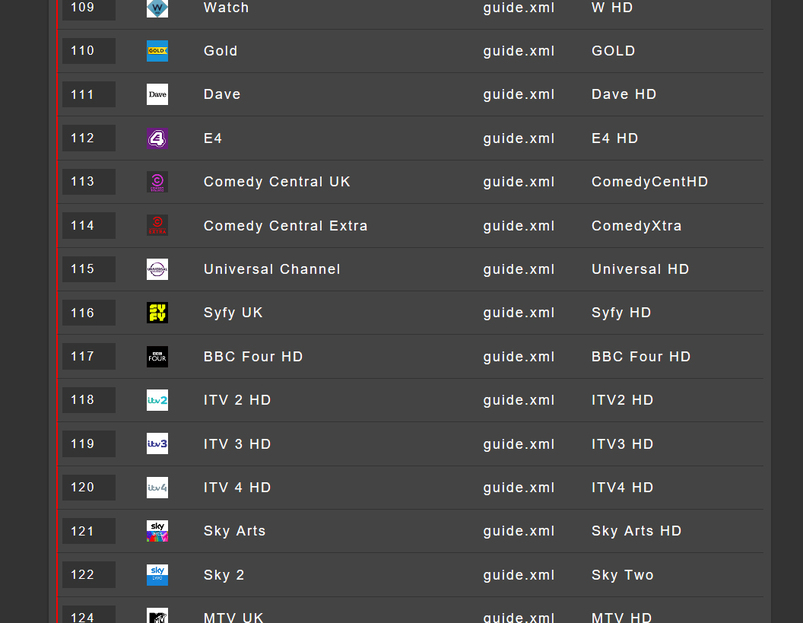Click the ITV2 logo icon
This screenshot has height=623, width=803.
coord(157,400)
